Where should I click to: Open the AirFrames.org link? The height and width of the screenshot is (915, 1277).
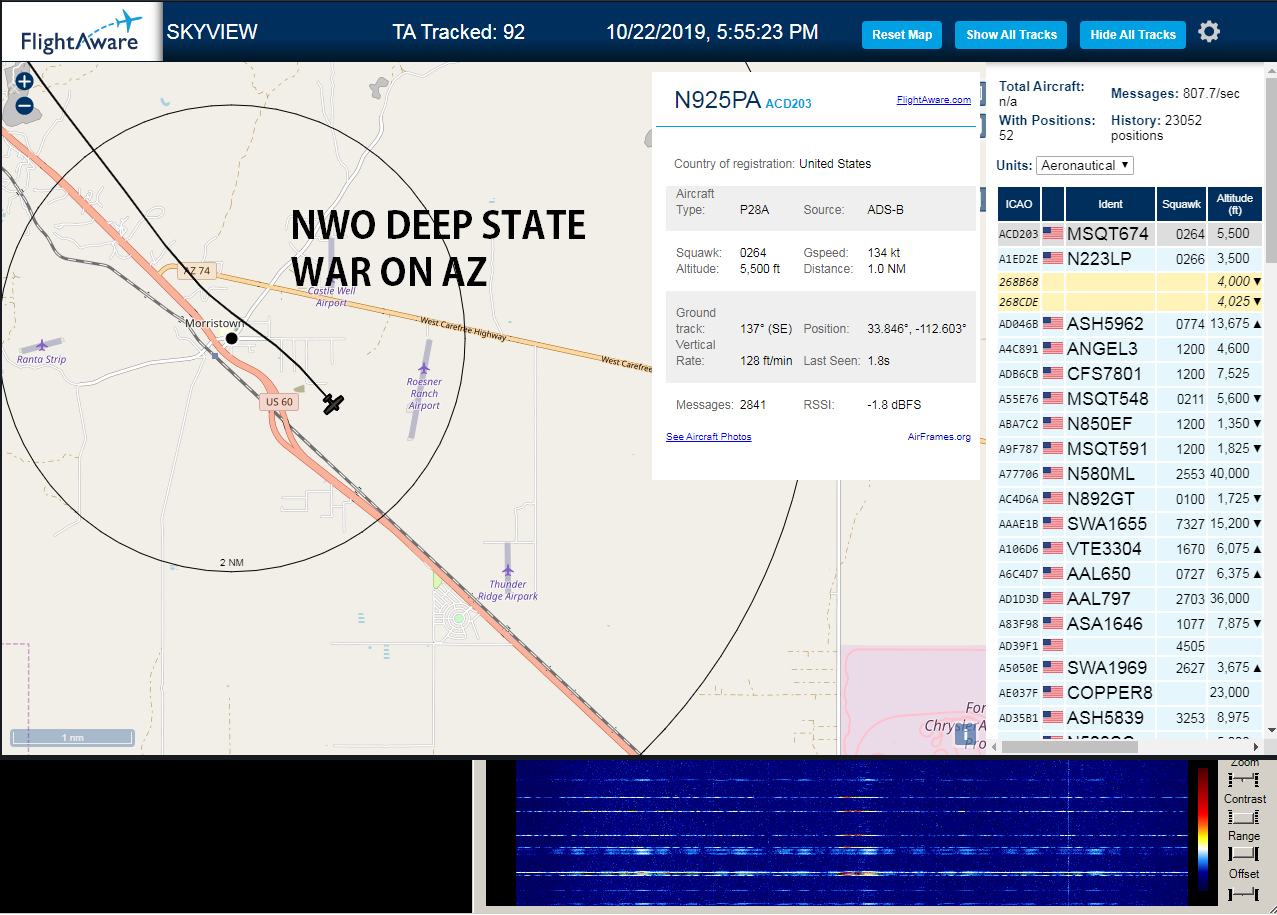939,437
